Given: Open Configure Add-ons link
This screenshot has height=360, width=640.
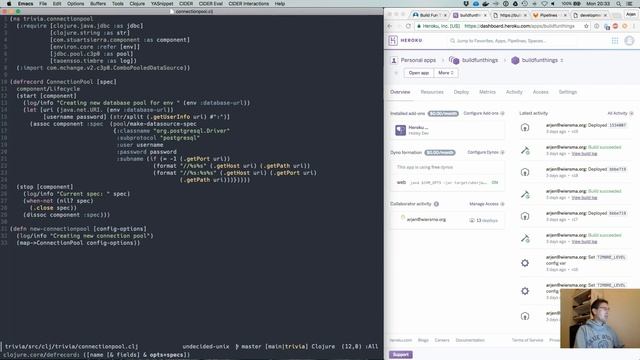Looking at the screenshot, I should [484, 113].
